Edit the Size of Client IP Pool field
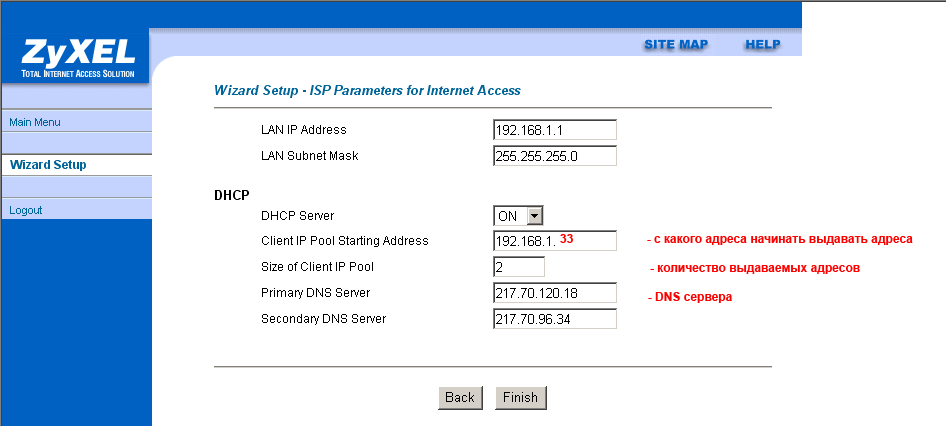Image resolution: width=946 pixels, height=426 pixels. (x=519, y=267)
